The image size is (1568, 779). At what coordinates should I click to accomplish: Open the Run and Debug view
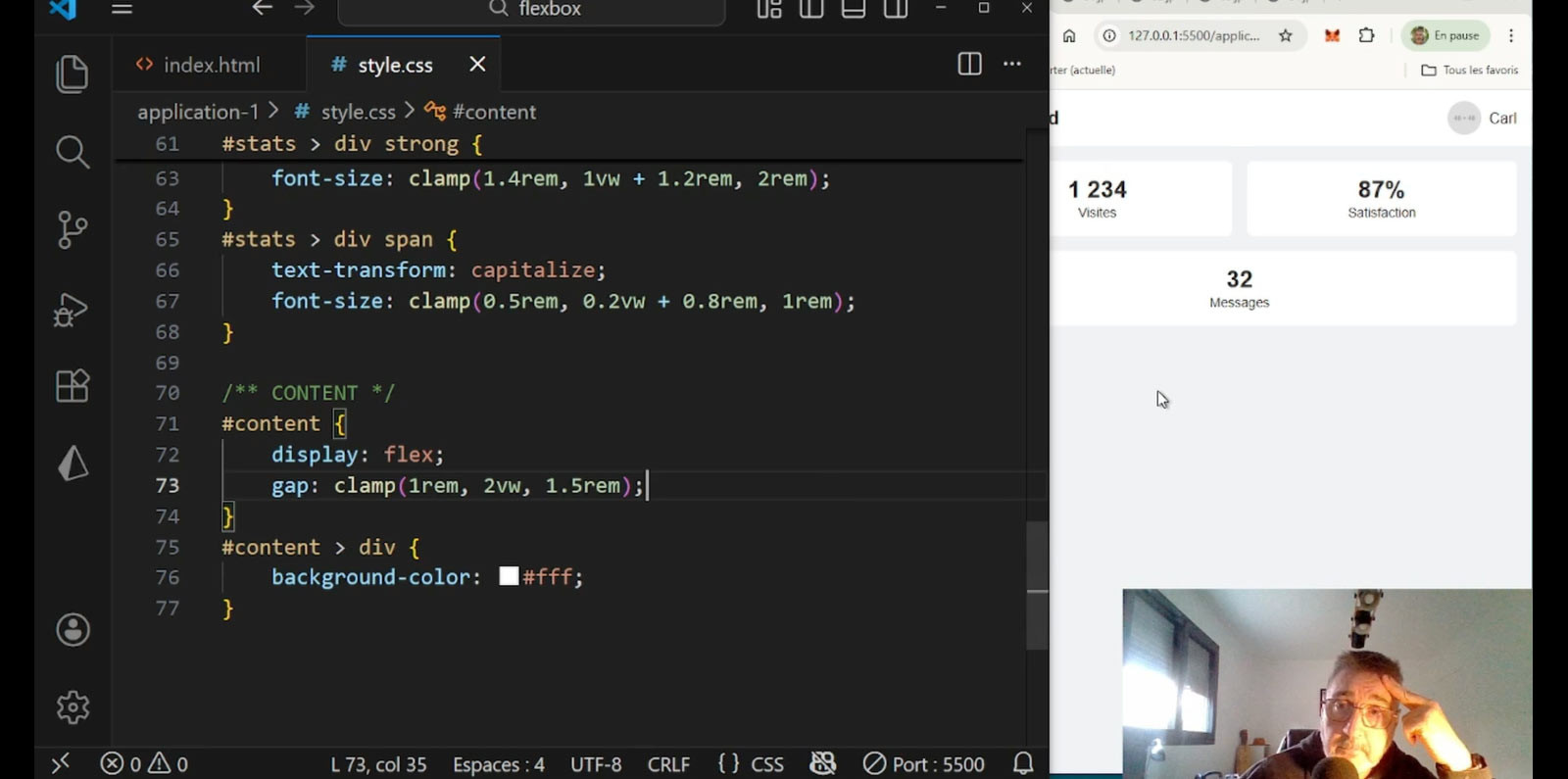(73, 310)
